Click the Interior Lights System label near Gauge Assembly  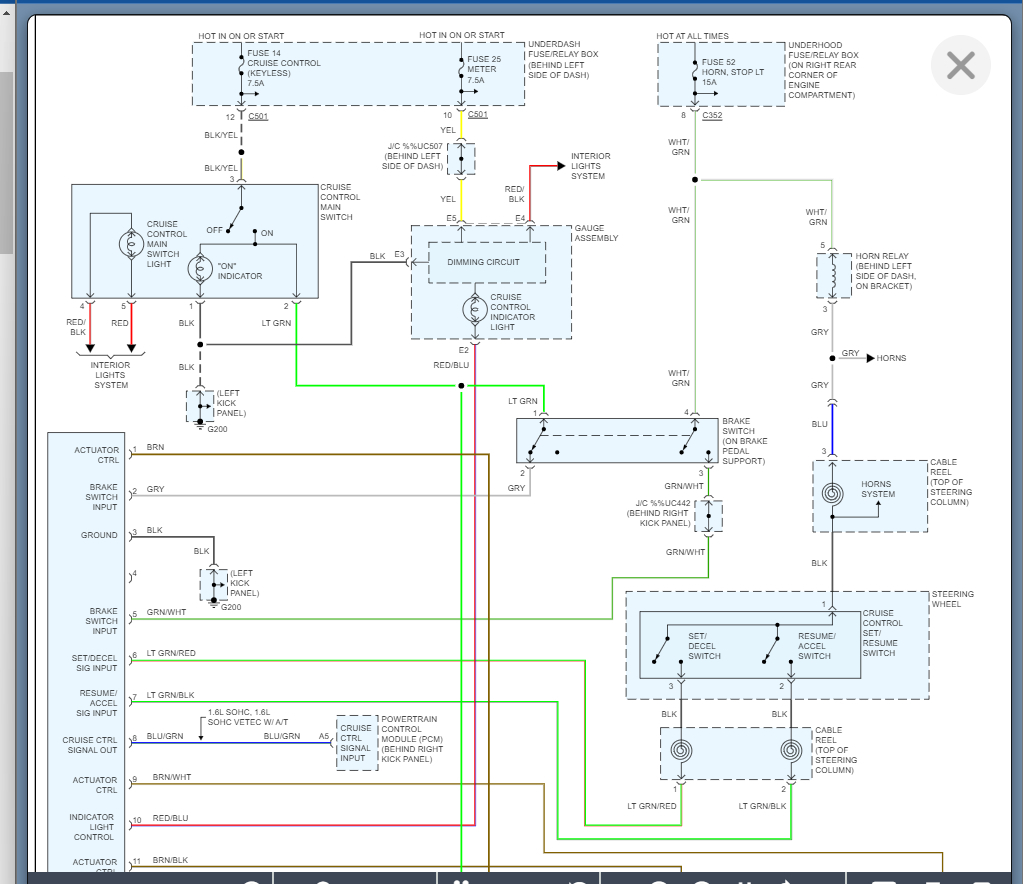[x=590, y=166]
